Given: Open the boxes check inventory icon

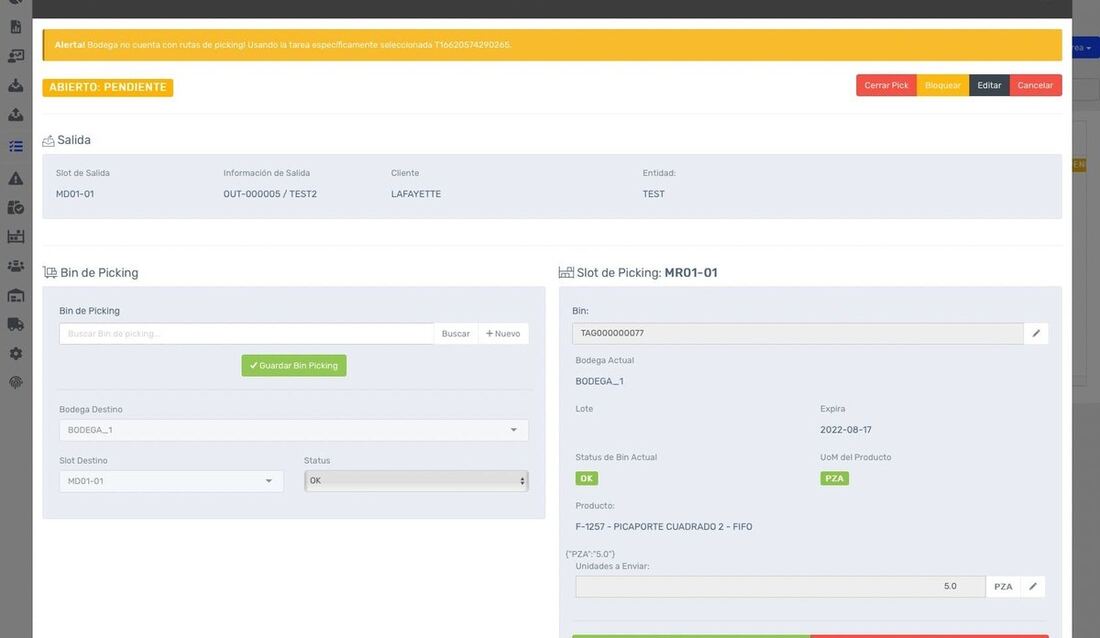Looking at the screenshot, I should (x=15, y=208).
